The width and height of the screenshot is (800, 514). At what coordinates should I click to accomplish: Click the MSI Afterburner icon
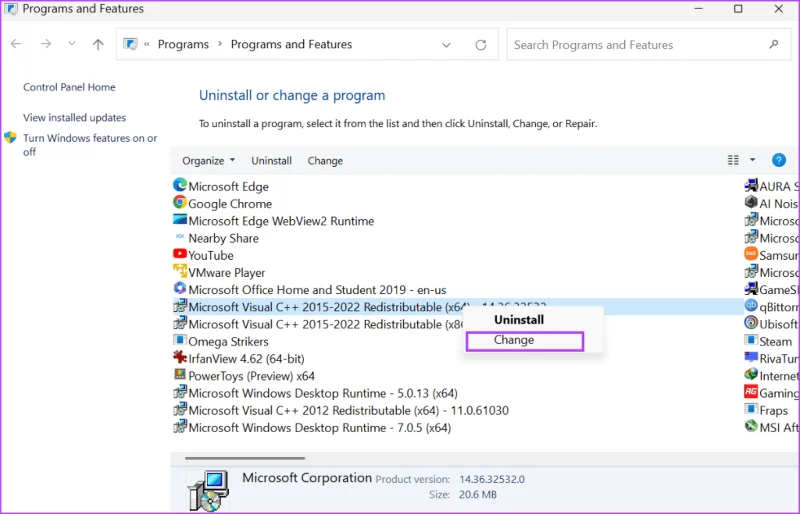tap(751, 426)
